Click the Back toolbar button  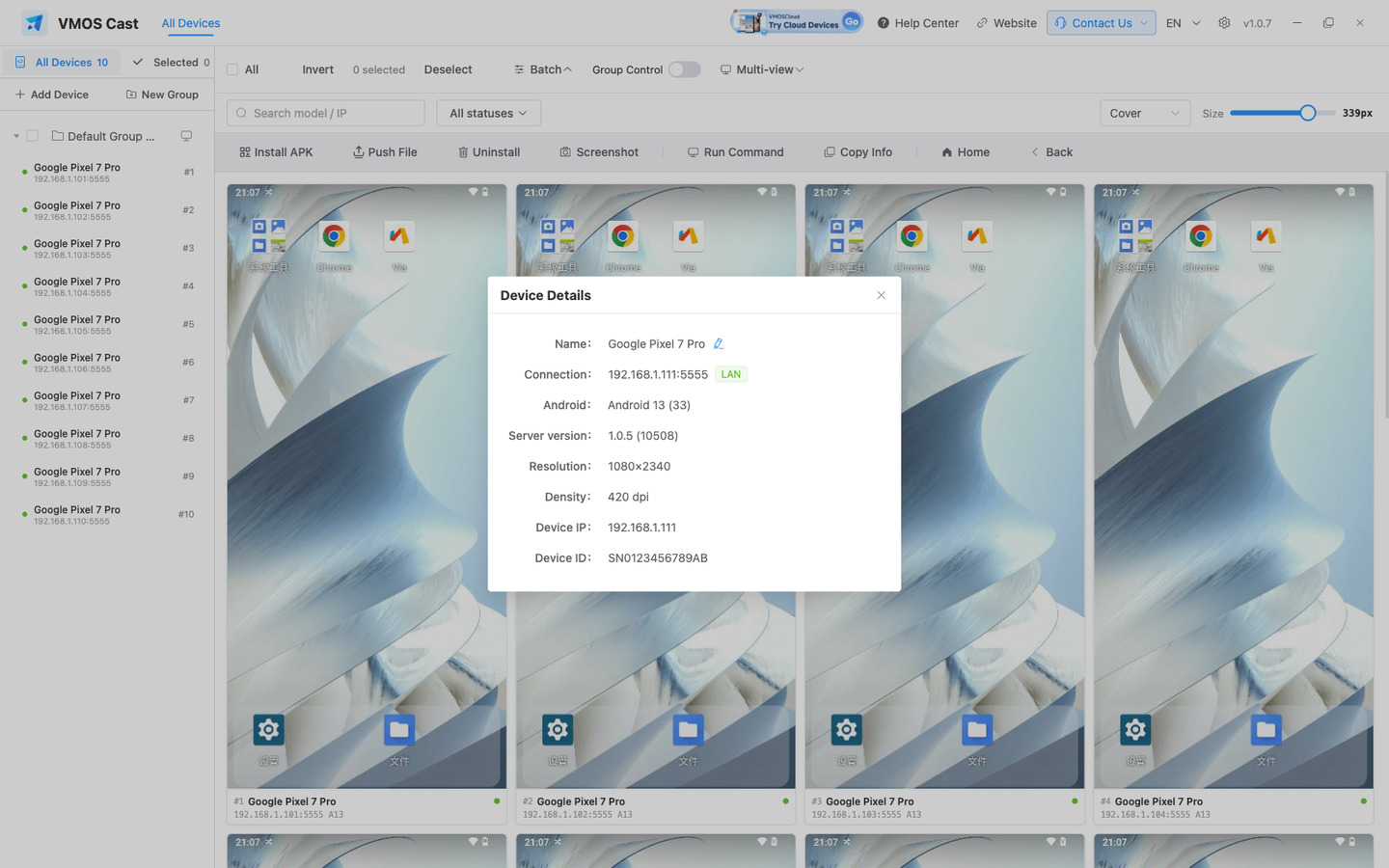tap(1051, 152)
